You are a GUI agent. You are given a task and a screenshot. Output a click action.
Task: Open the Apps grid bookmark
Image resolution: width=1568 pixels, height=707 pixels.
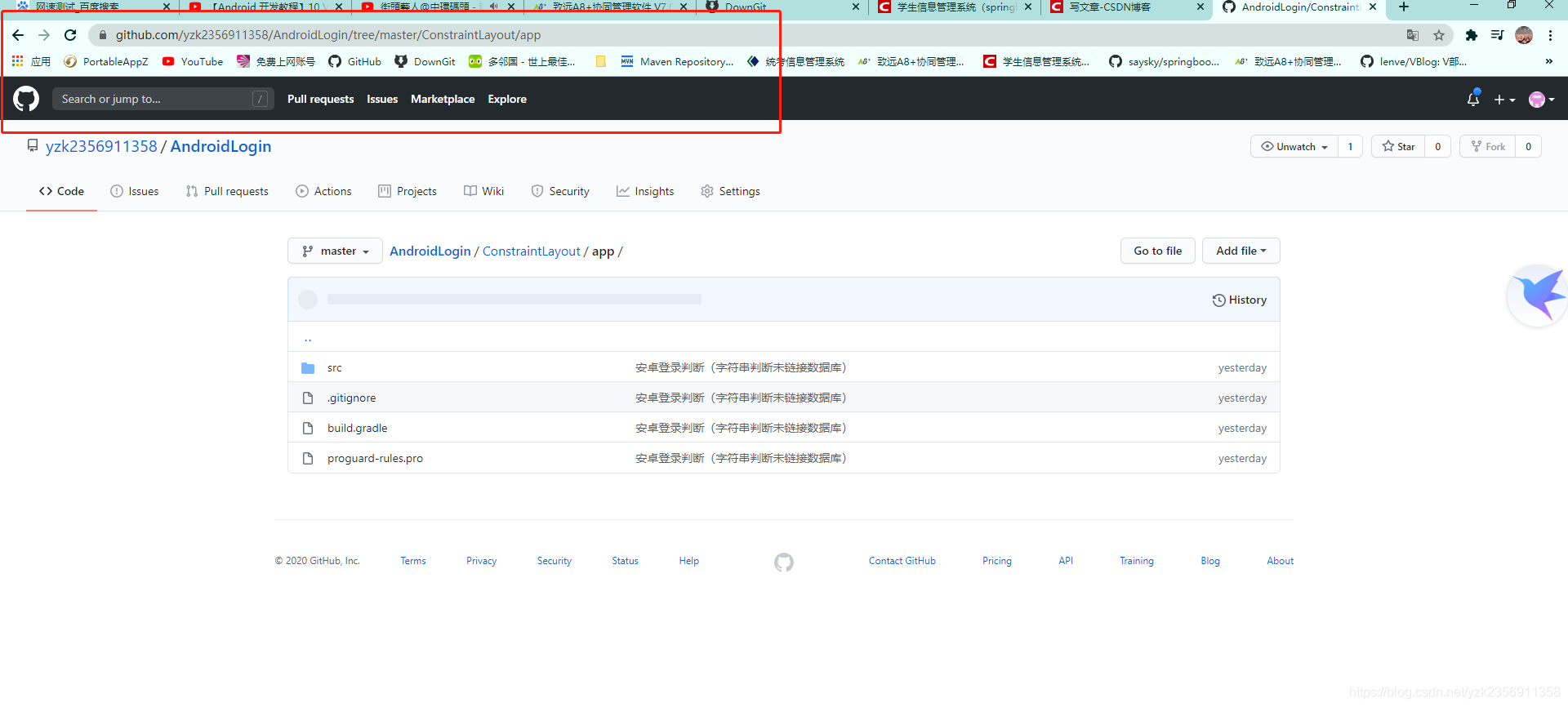(31, 61)
